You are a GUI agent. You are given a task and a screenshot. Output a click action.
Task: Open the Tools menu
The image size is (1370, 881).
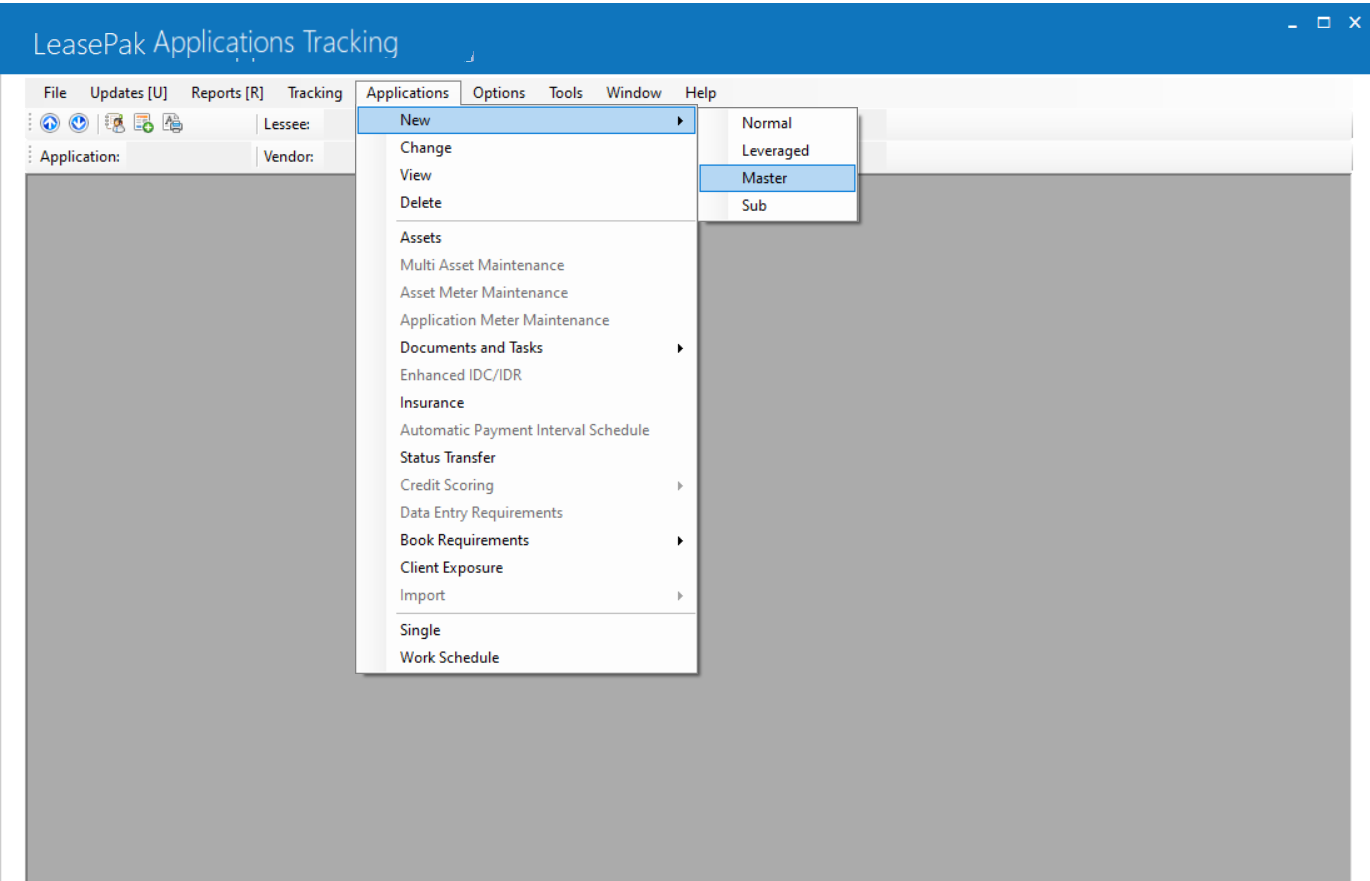coord(566,93)
